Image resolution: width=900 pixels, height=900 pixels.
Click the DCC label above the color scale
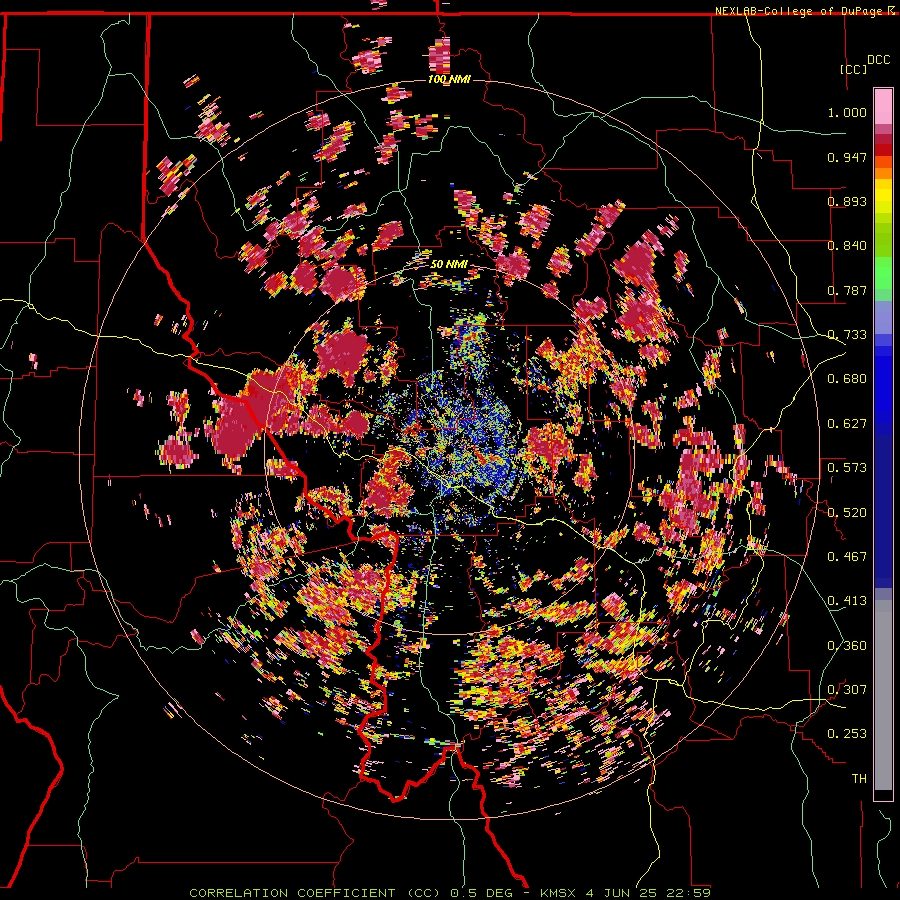tap(878, 60)
